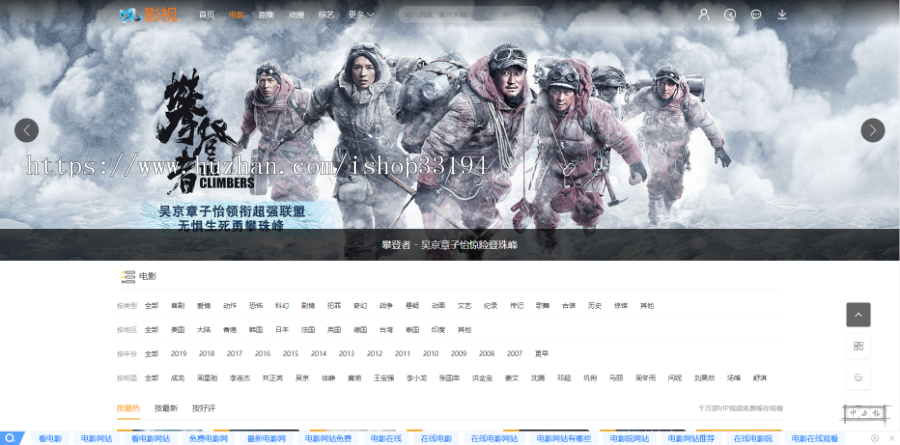Viewport: 900px width, 445px height.
Task: Open the 动漫 navigation item
Action: tap(296, 15)
